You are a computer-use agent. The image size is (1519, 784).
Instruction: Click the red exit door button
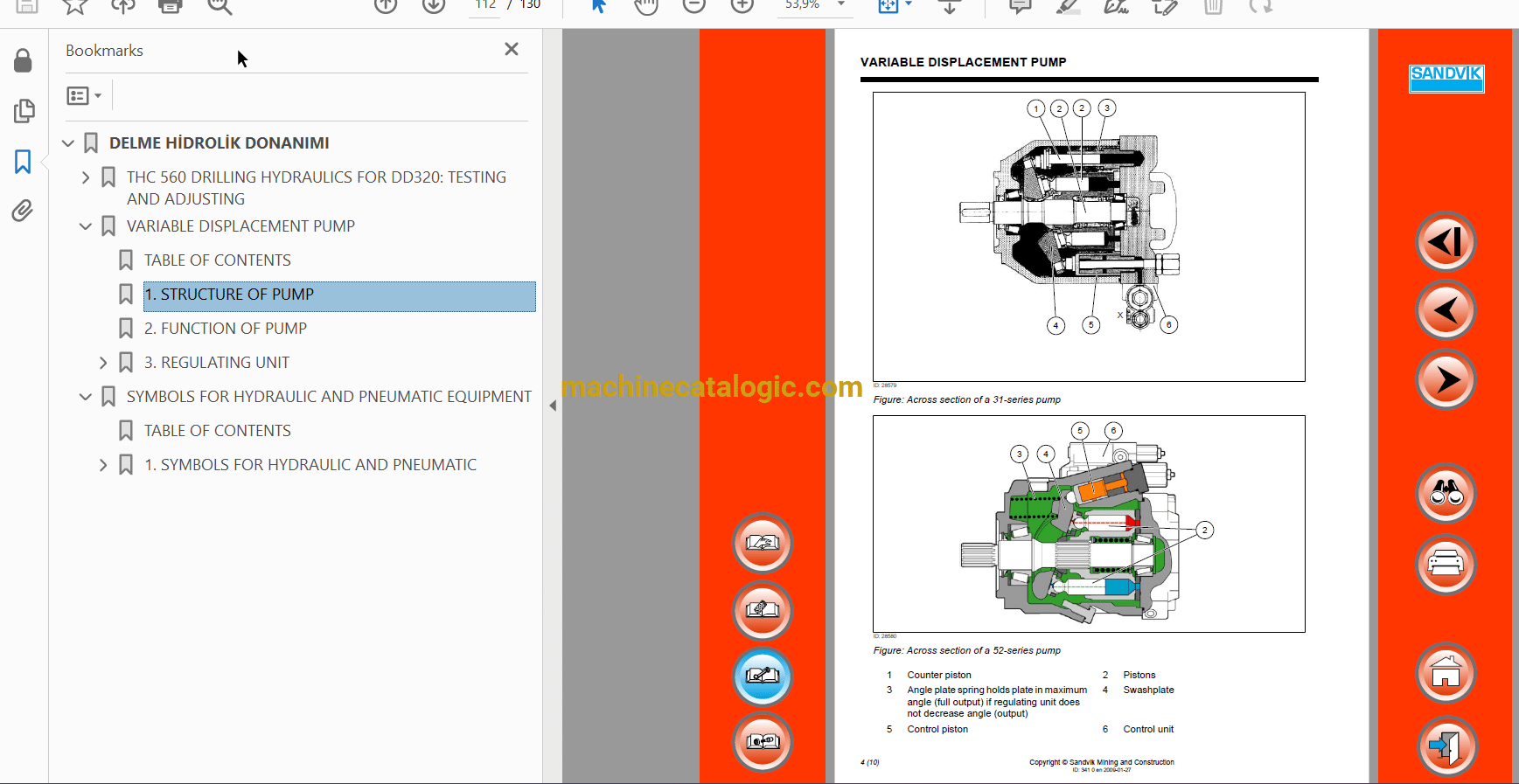tap(1446, 746)
